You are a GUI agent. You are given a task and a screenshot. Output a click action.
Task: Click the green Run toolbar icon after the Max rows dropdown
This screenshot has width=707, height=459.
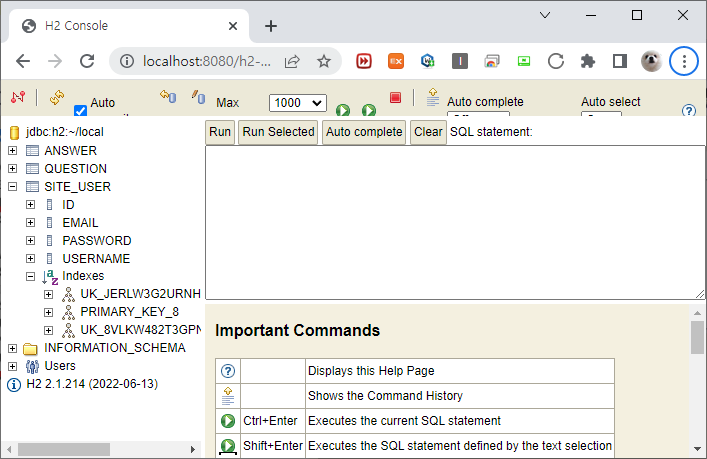click(343, 110)
